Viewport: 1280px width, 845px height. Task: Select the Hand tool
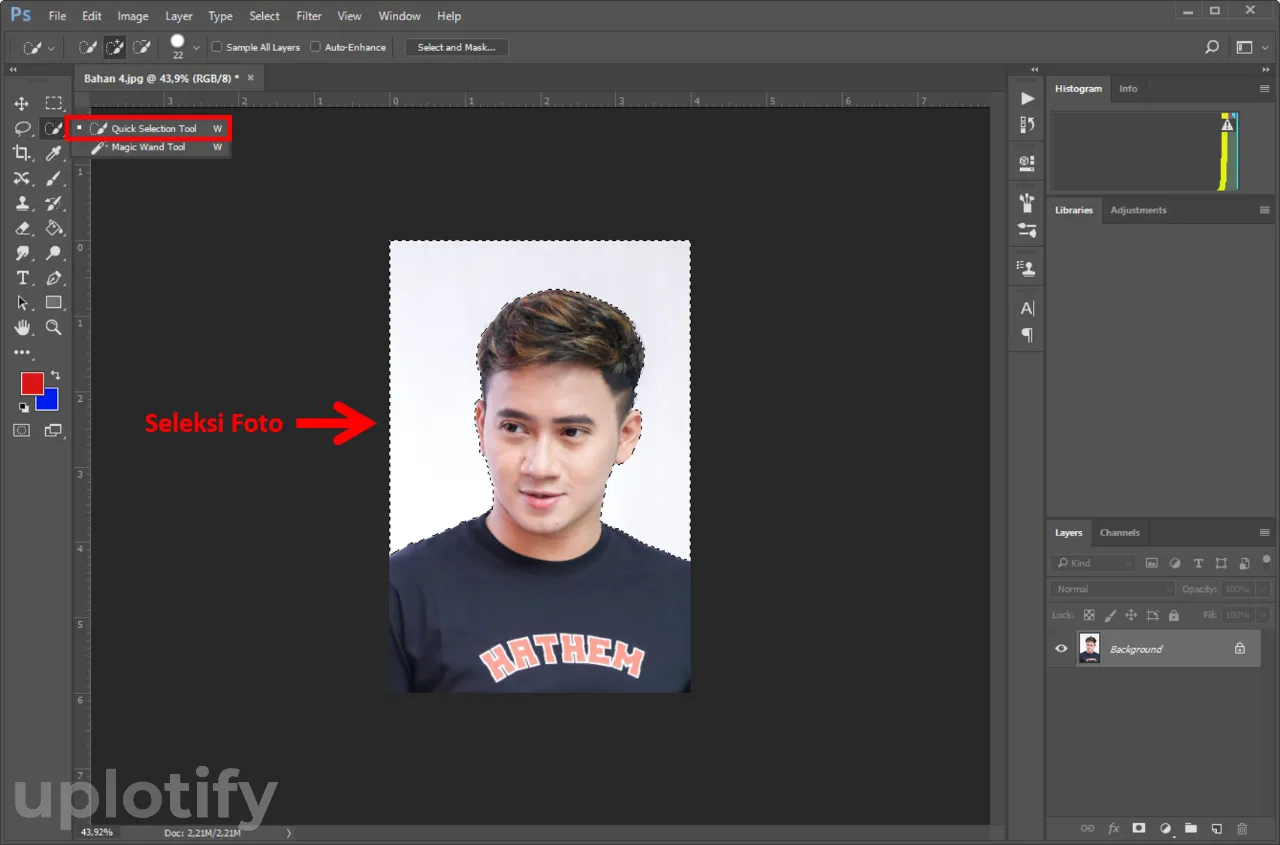coord(22,328)
